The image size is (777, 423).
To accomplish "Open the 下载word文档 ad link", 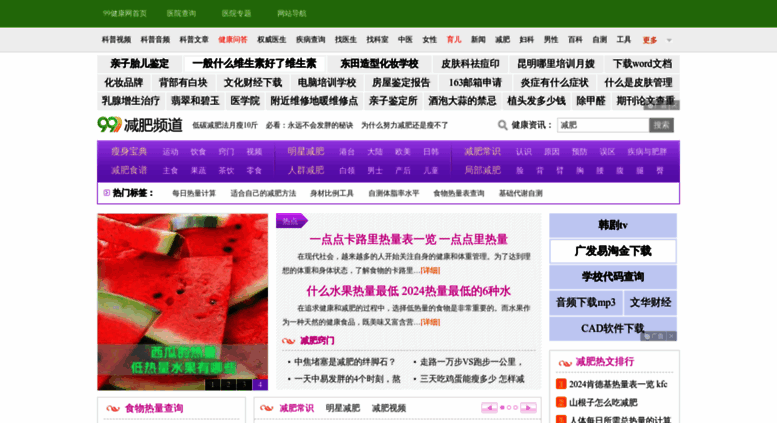I will tap(642, 64).
